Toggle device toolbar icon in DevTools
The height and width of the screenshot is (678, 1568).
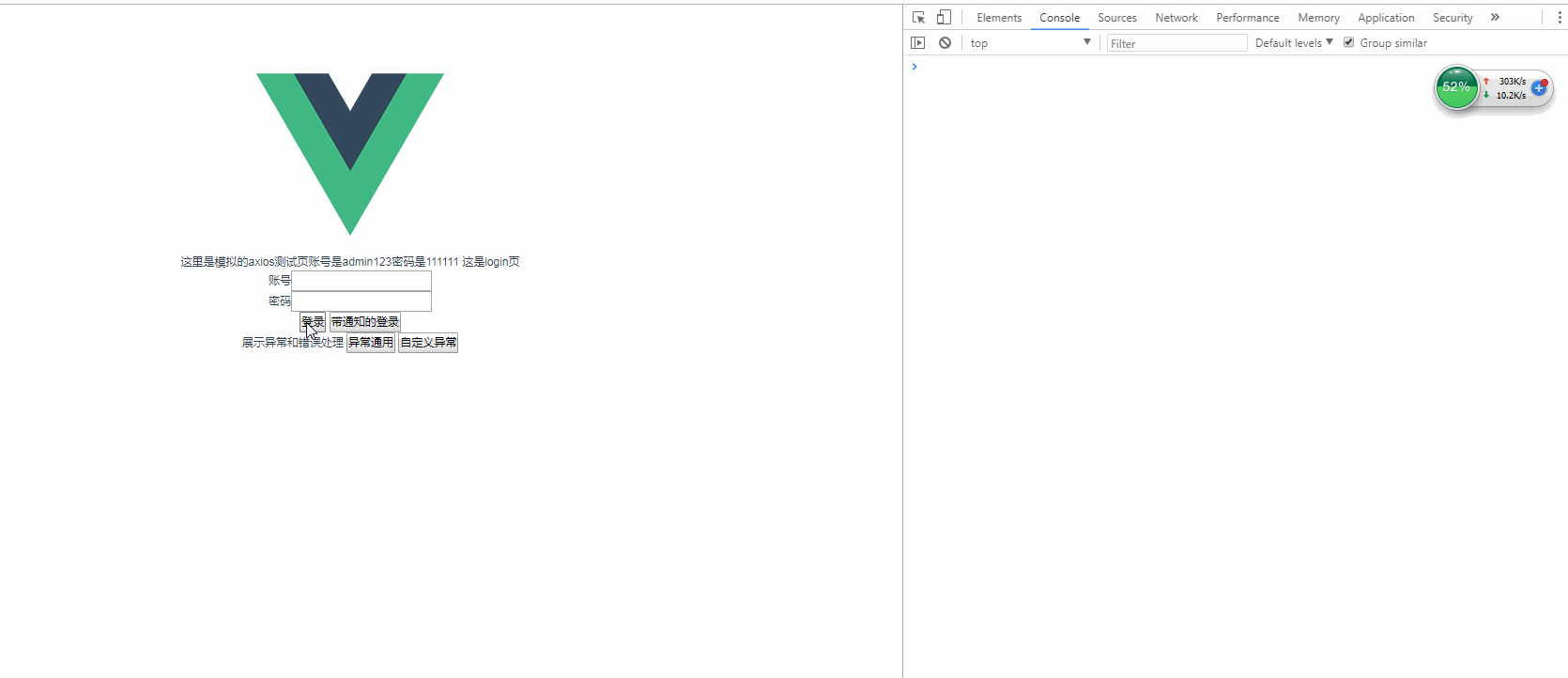[944, 17]
